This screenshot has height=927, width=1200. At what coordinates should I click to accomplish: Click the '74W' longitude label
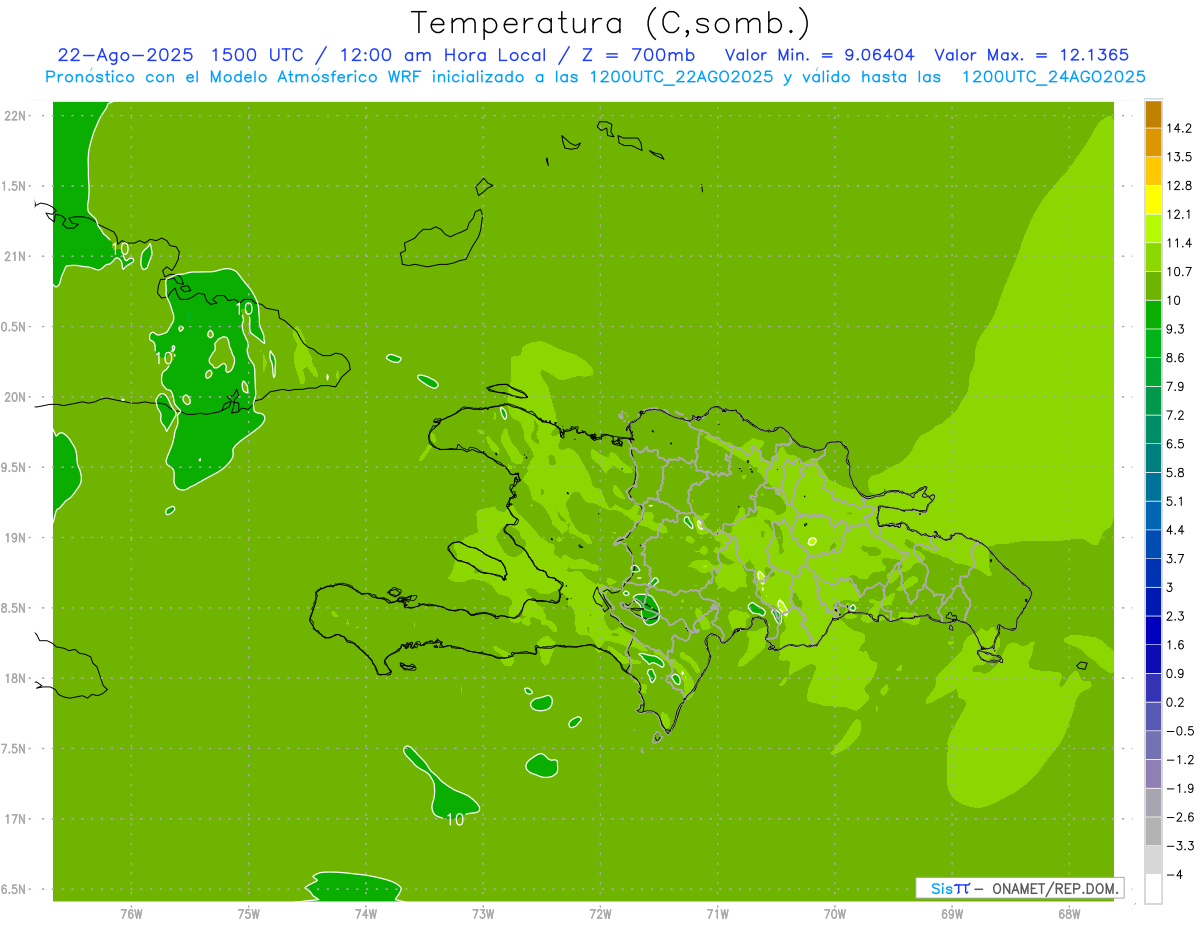(x=366, y=913)
